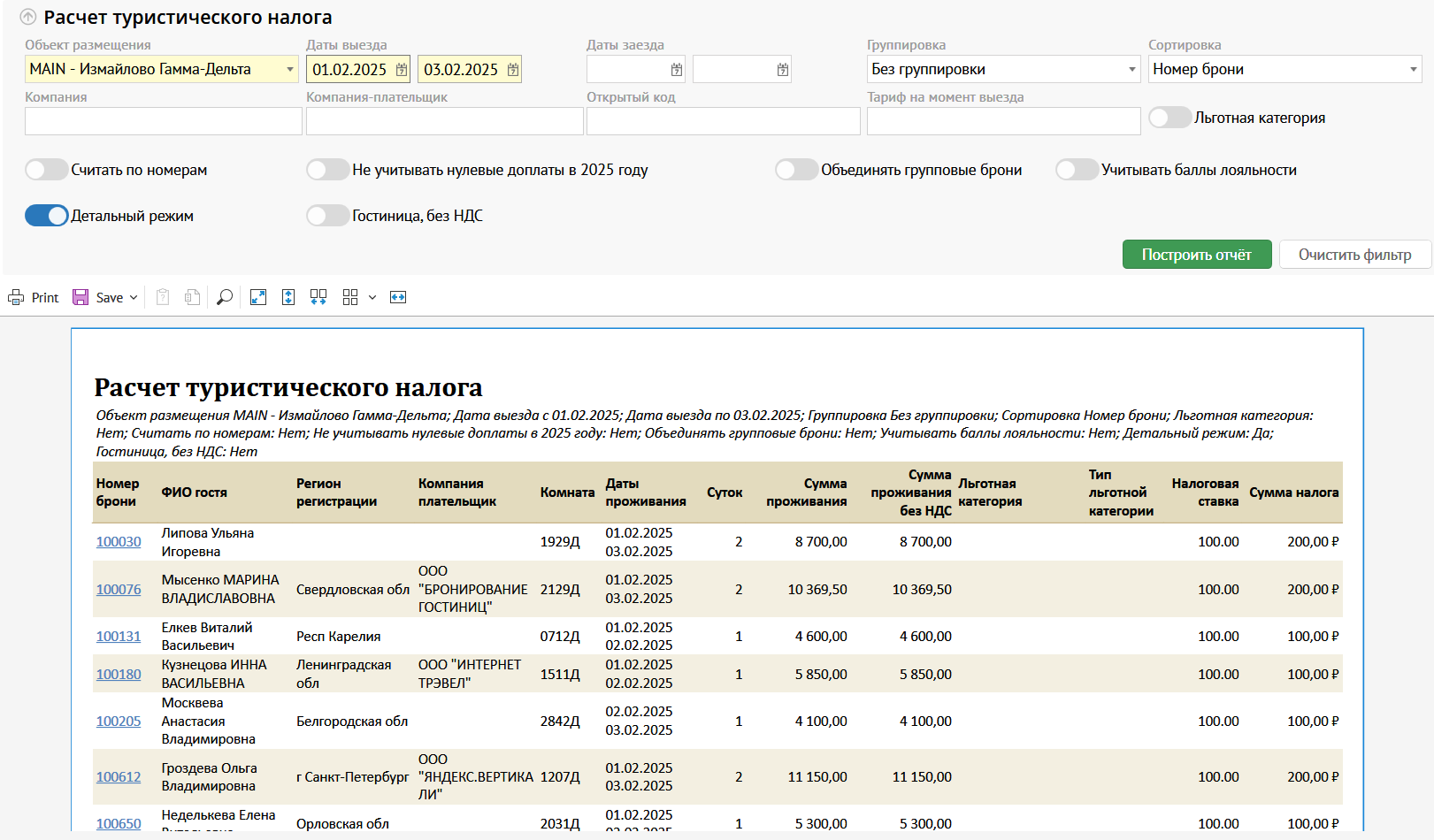Expand the multi-page view dropdown arrow

pos(372,298)
